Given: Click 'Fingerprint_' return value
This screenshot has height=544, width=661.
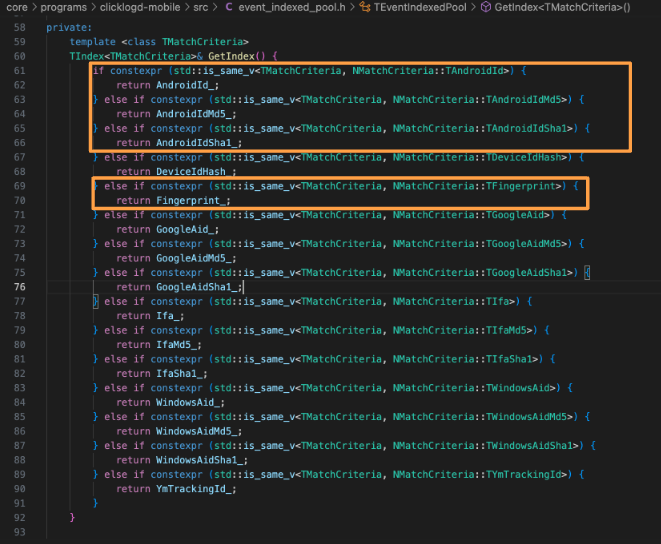Looking at the screenshot, I should tap(191, 200).
